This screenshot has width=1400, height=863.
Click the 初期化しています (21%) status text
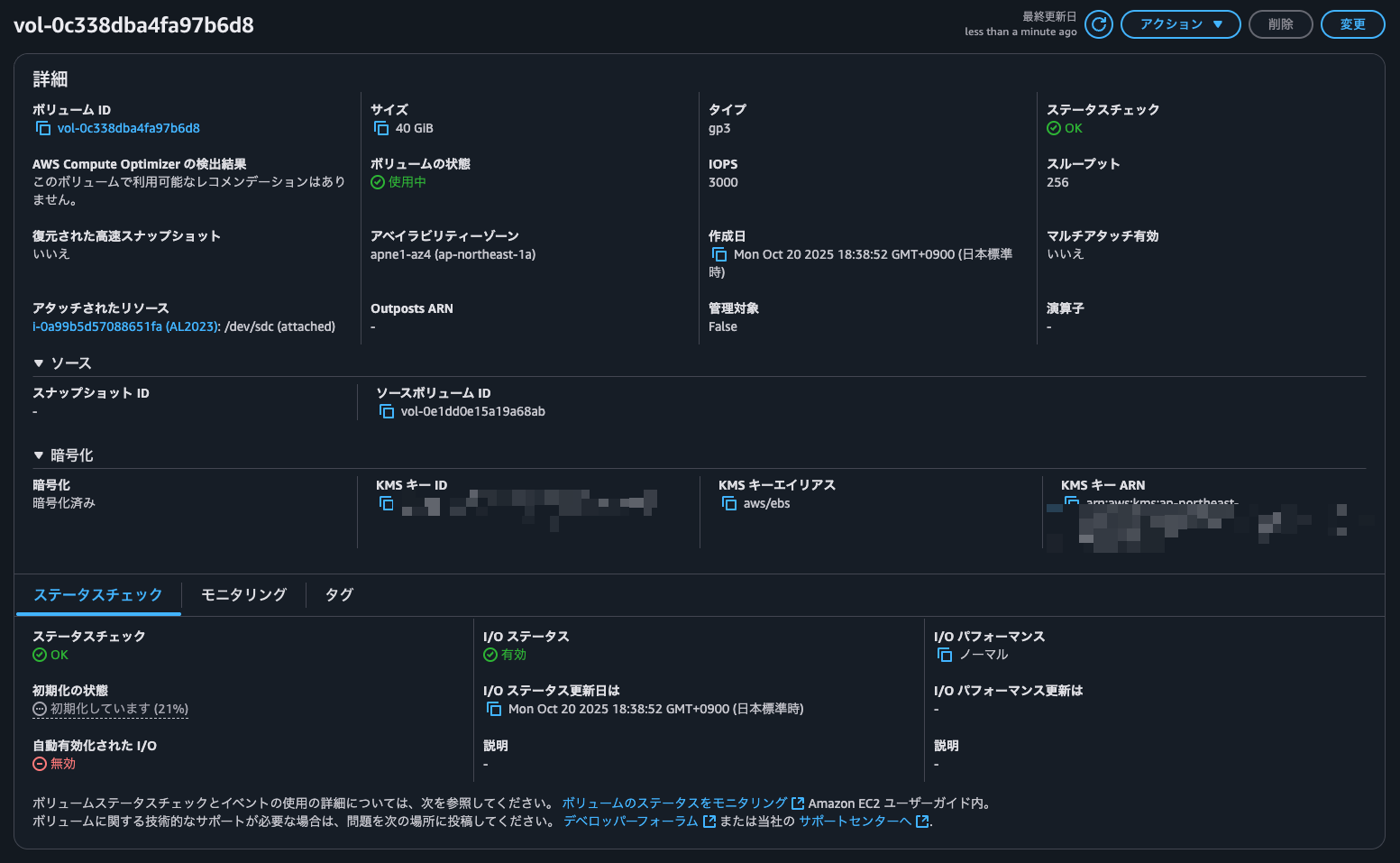[120, 709]
